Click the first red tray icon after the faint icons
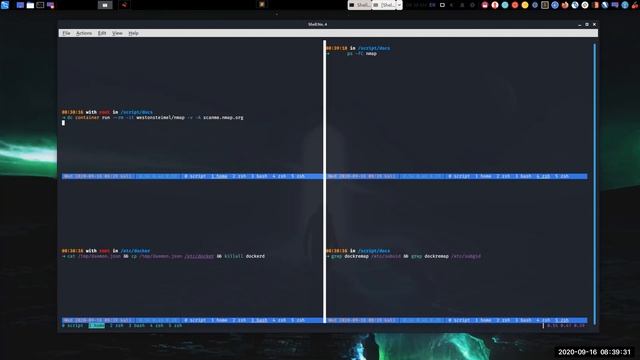 [x=485, y=5]
